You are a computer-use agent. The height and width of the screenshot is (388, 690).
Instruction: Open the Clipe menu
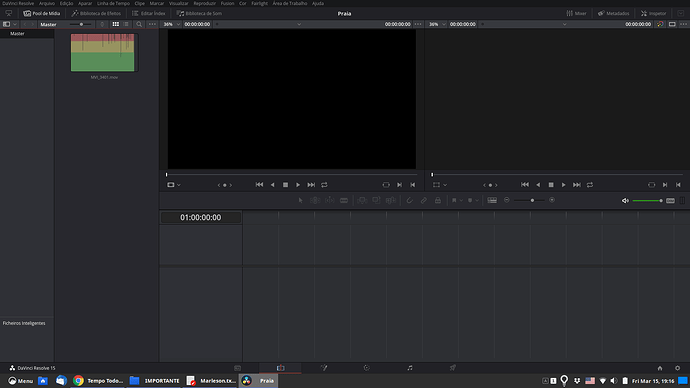(139, 3)
